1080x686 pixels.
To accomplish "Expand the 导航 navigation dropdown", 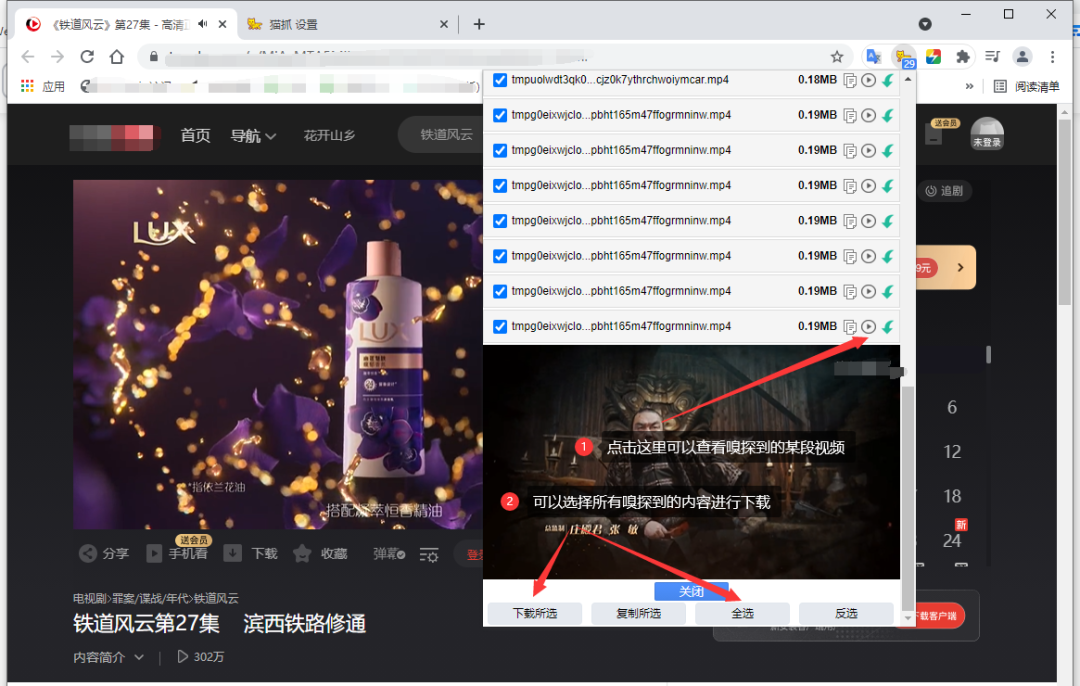I will point(253,136).
